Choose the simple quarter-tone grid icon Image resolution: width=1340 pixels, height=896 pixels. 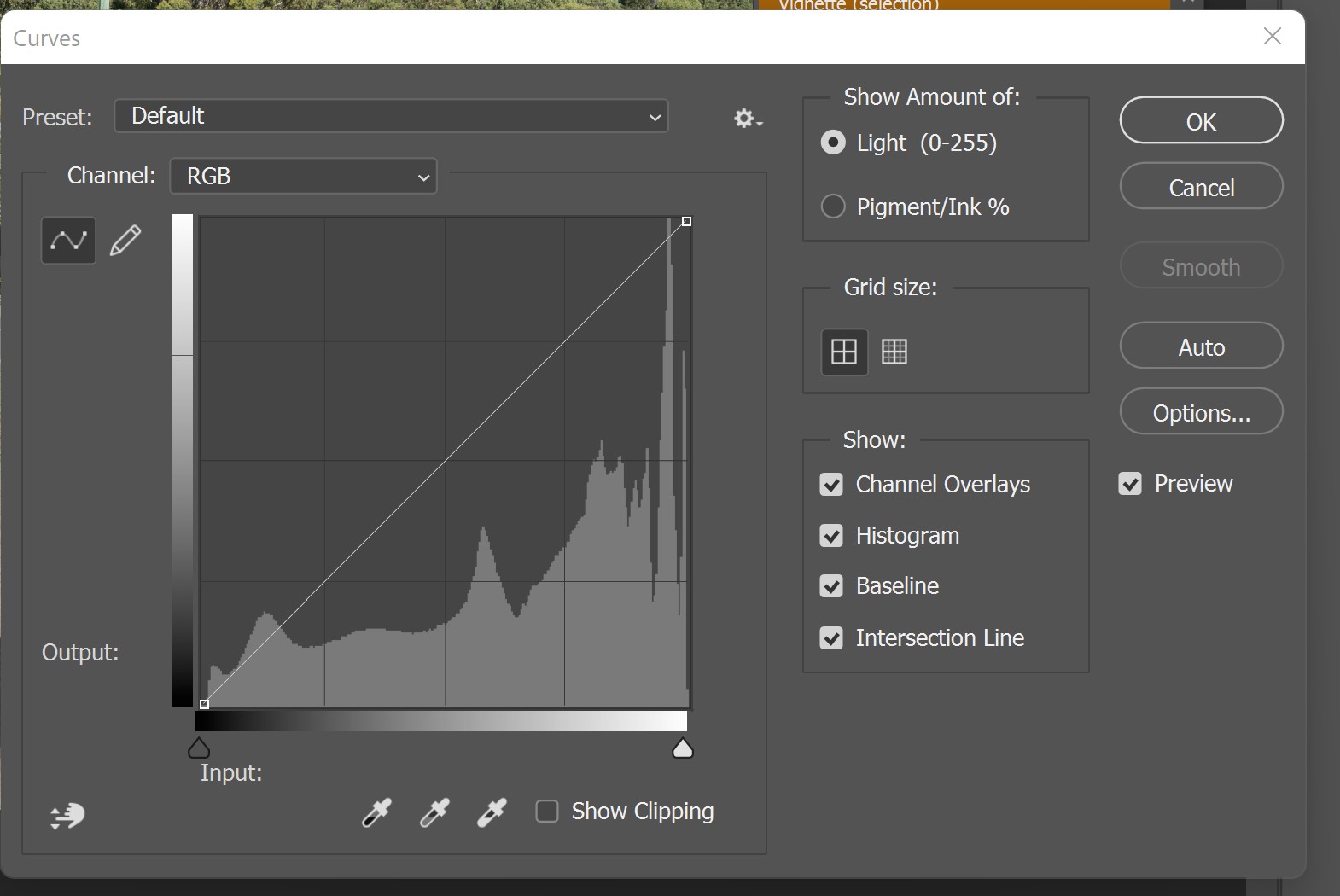point(844,352)
